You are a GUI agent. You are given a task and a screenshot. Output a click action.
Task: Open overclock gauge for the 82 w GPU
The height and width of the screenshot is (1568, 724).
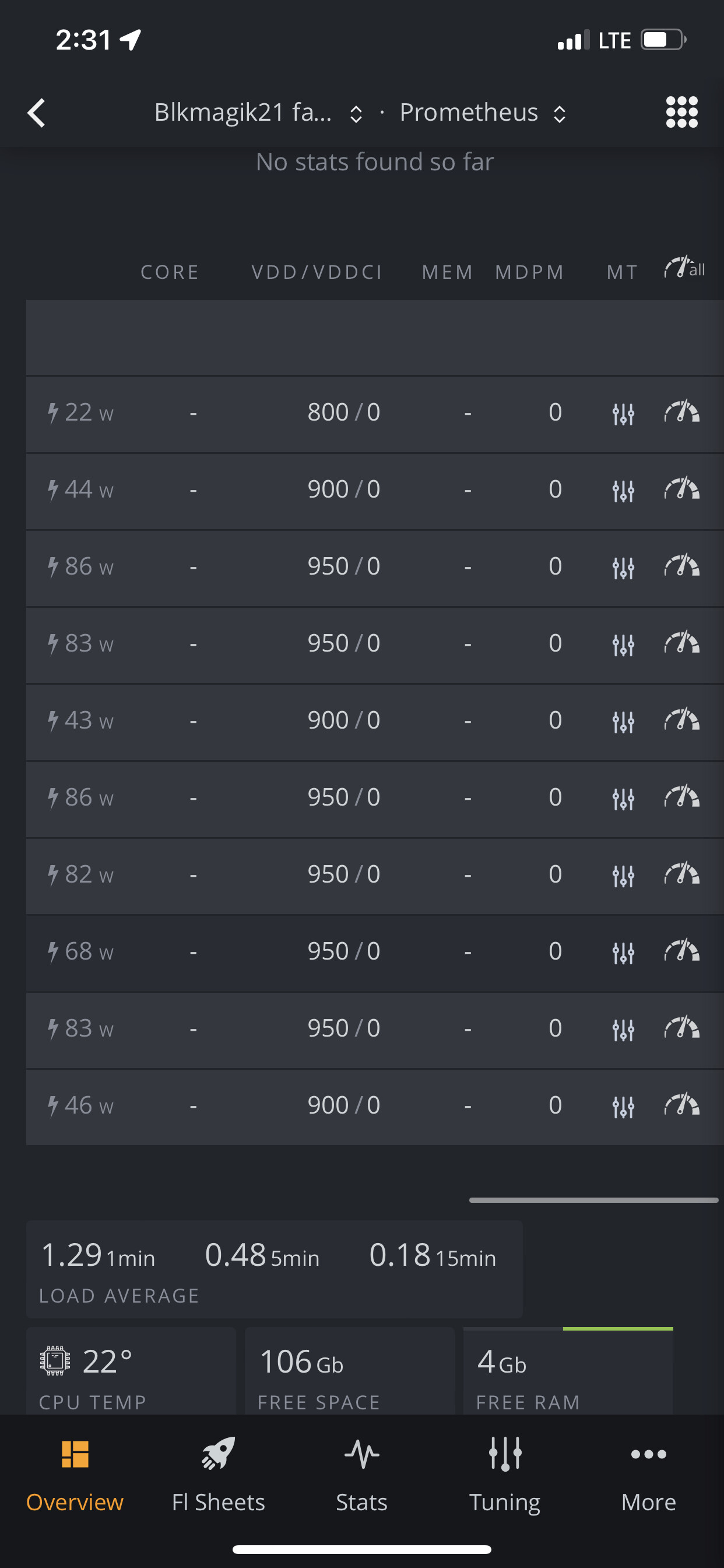[x=681, y=874]
